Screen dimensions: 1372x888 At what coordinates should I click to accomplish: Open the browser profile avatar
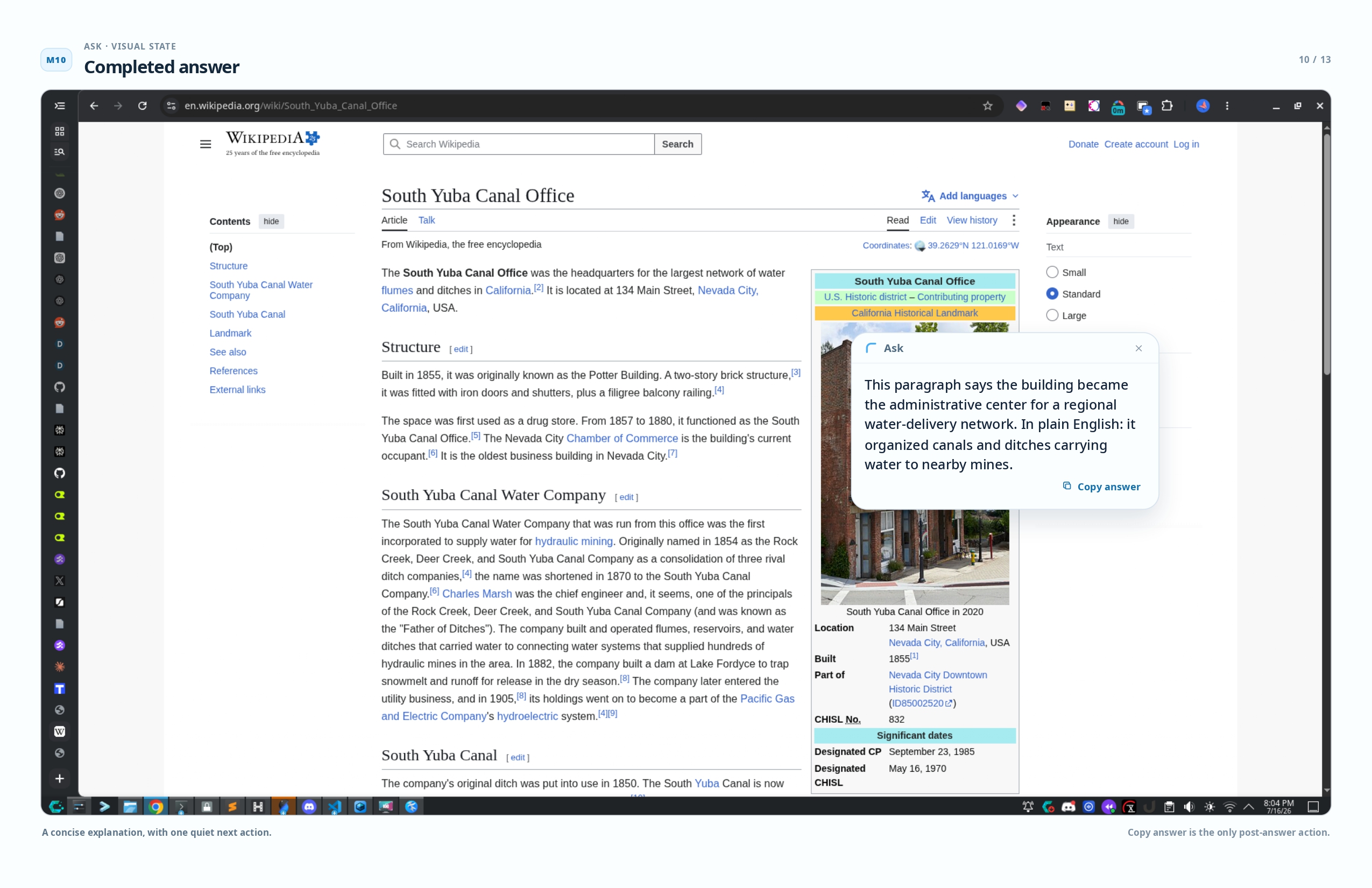[1203, 105]
